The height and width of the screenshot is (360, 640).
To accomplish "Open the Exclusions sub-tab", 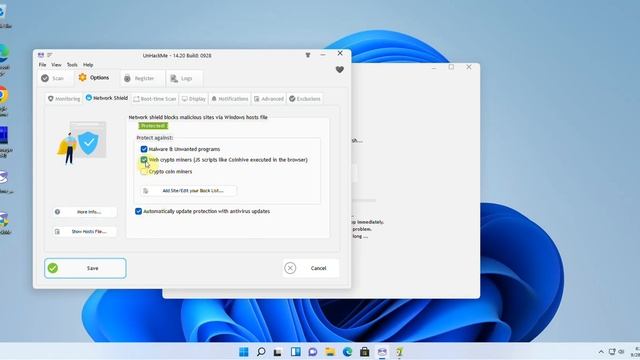I will [305, 99].
